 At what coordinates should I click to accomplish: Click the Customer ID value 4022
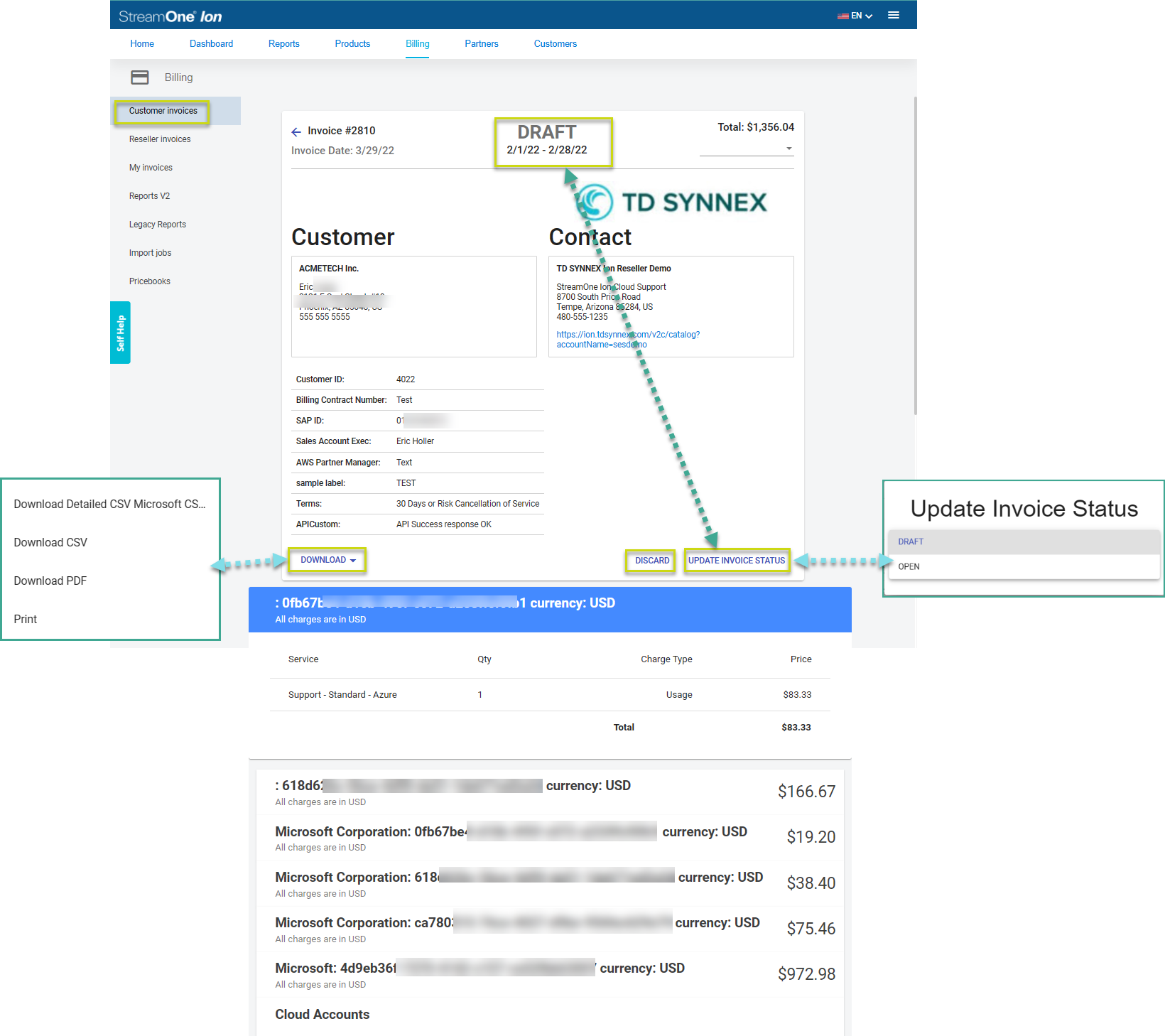pyautogui.click(x=406, y=379)
